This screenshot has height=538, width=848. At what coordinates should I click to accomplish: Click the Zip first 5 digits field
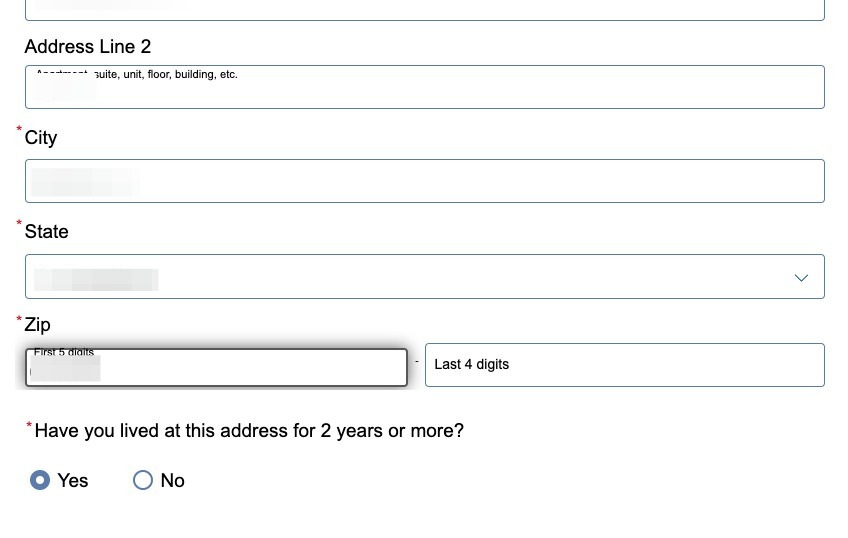click(216, 368)
